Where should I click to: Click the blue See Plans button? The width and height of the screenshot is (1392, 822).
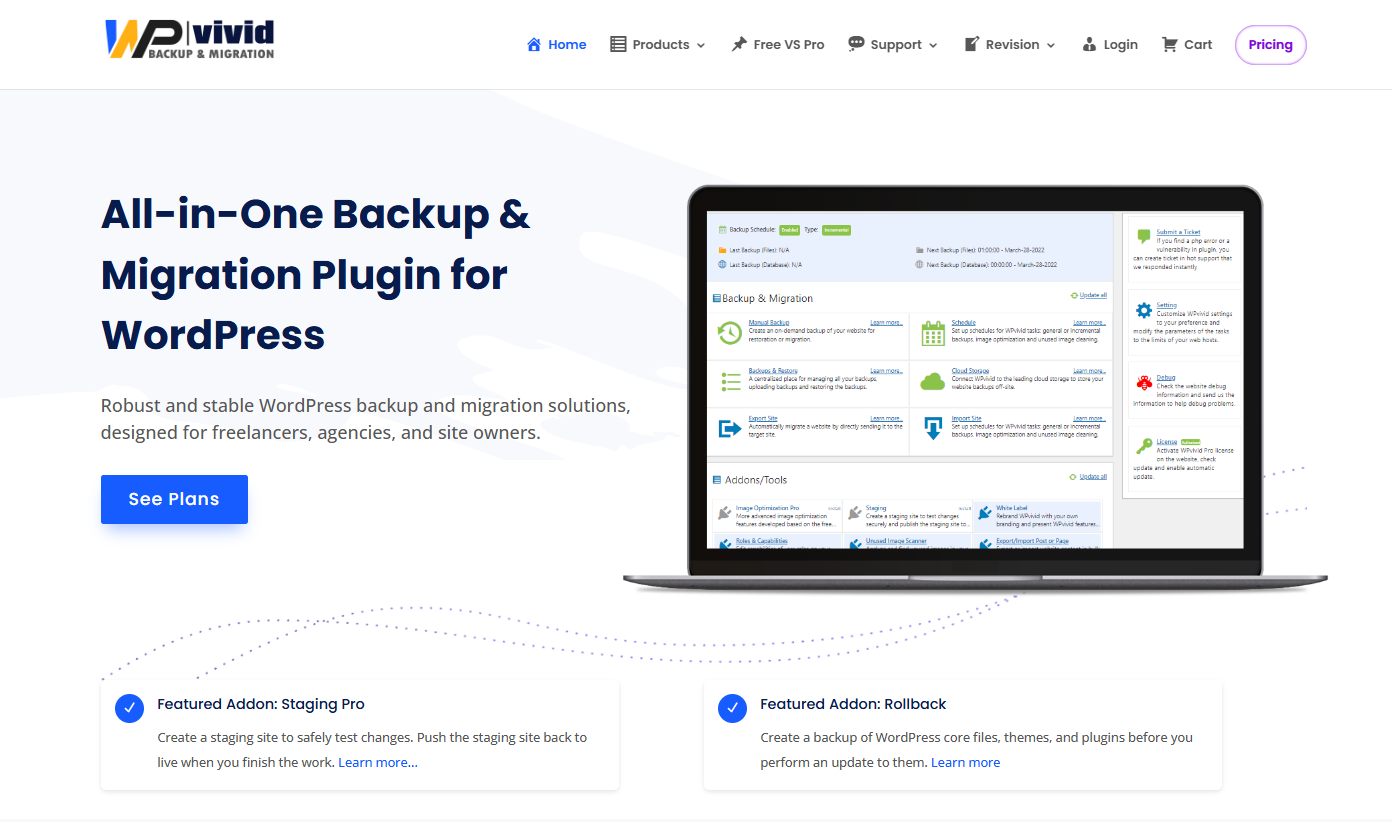(174, 499)
